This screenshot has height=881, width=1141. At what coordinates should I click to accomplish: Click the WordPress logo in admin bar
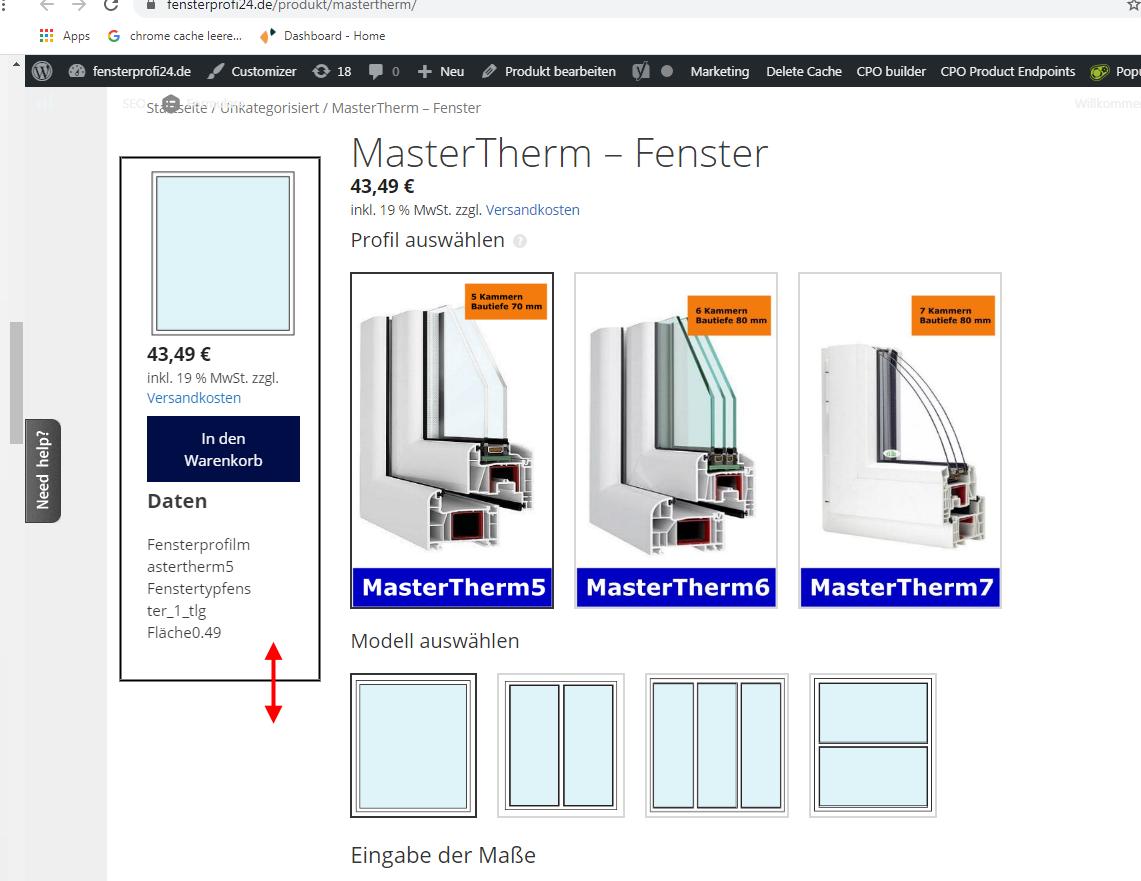point(42,71)
